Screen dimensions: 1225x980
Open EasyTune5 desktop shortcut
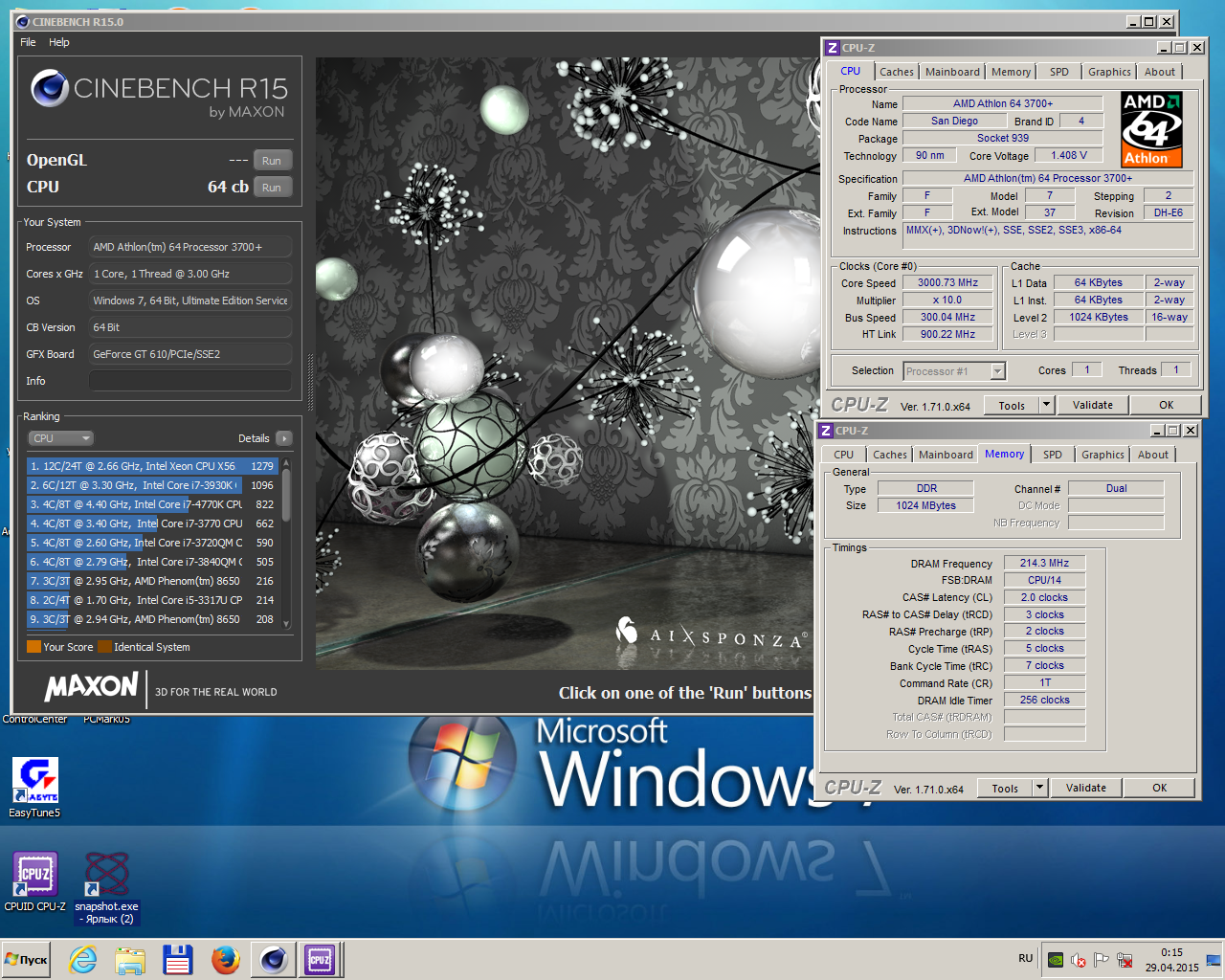tap(34, 788)
